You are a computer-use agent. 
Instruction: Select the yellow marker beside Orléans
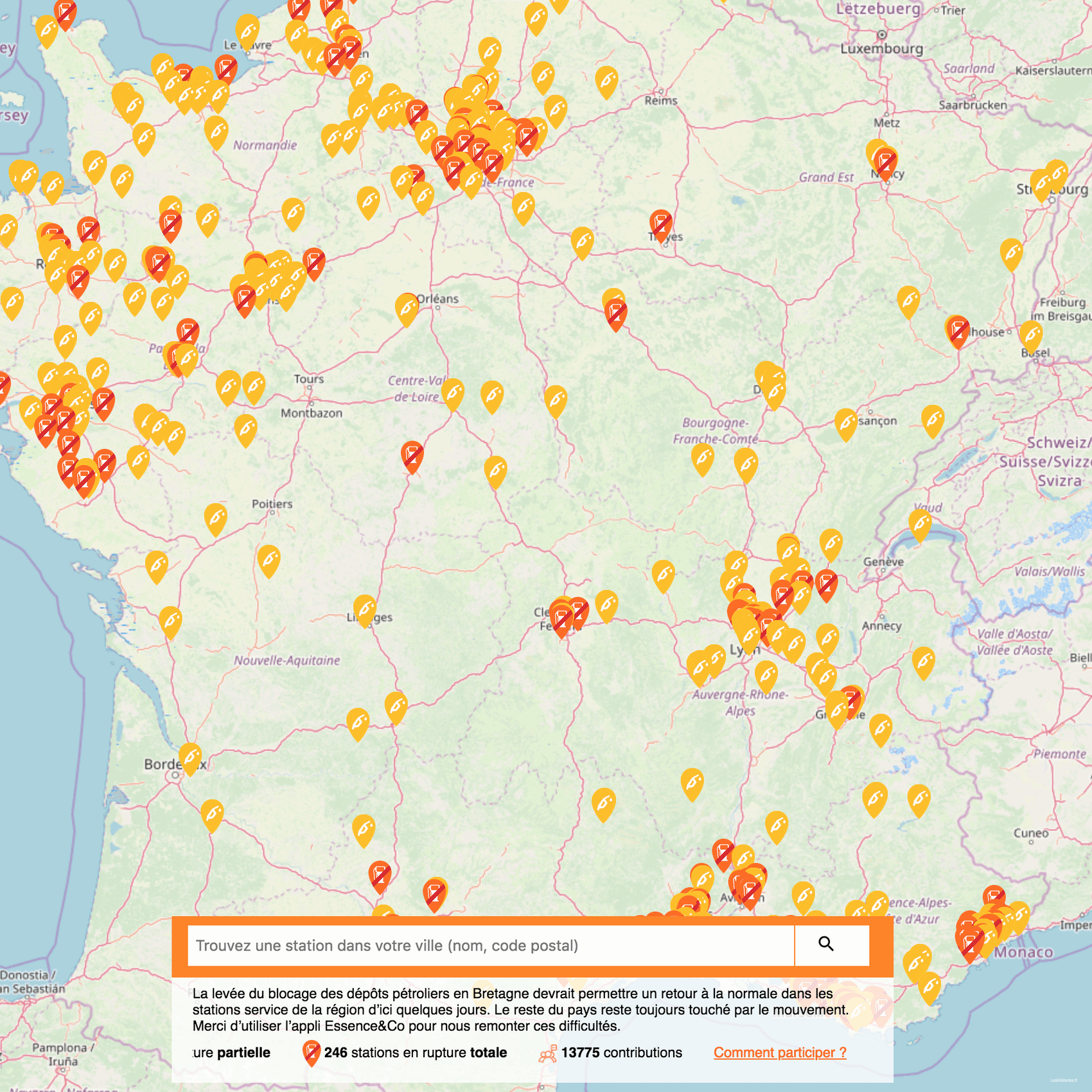[407, 308]
